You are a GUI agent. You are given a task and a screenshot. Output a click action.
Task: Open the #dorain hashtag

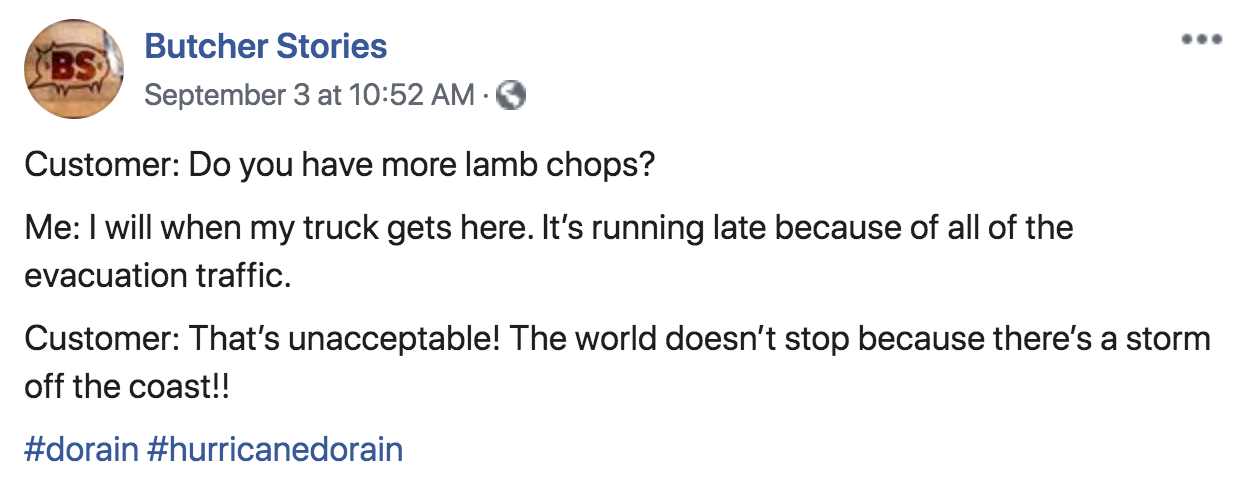[x=81, y=449]
